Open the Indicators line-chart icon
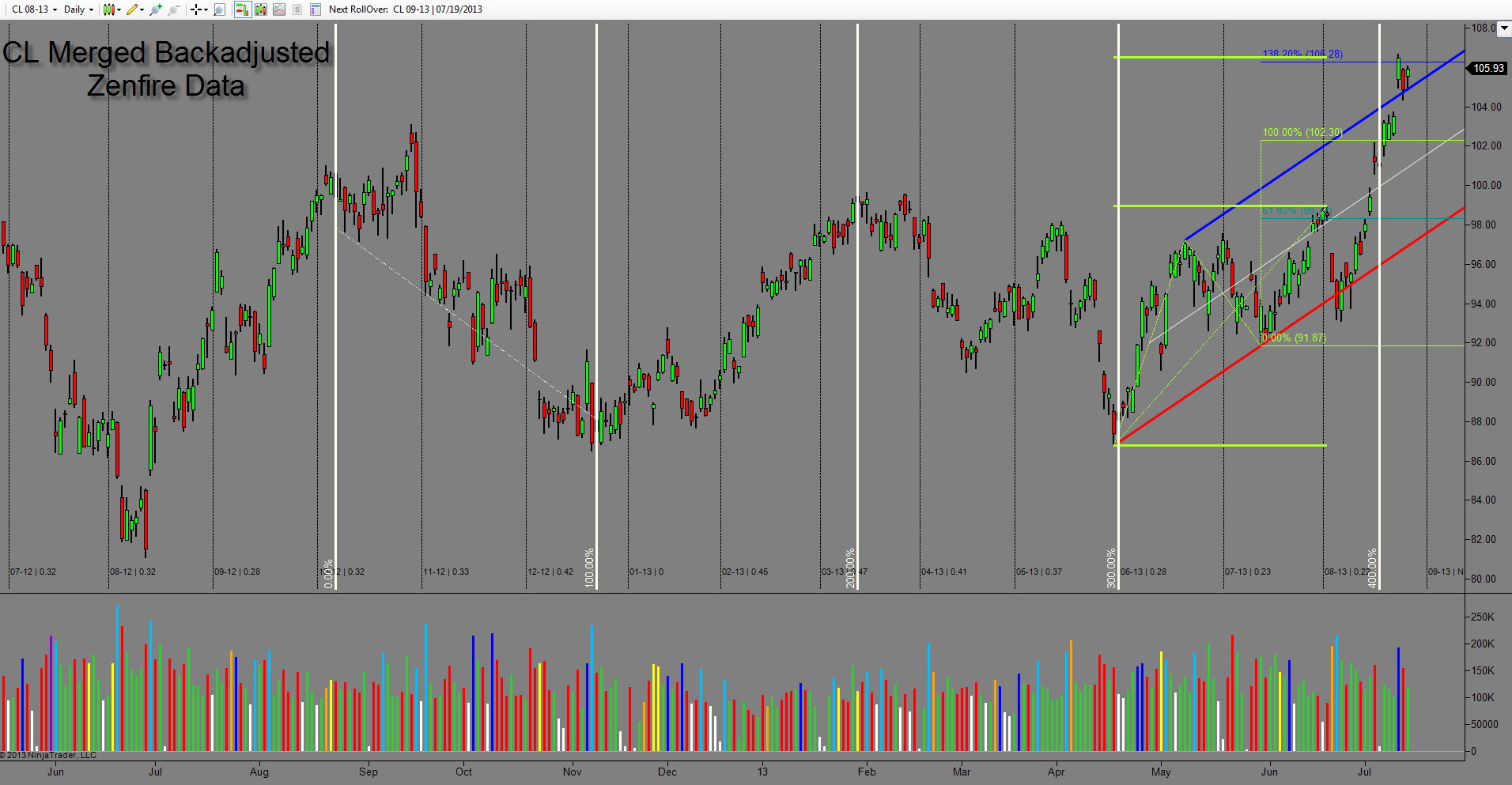 pyautogui.click(x=279, y=9)
